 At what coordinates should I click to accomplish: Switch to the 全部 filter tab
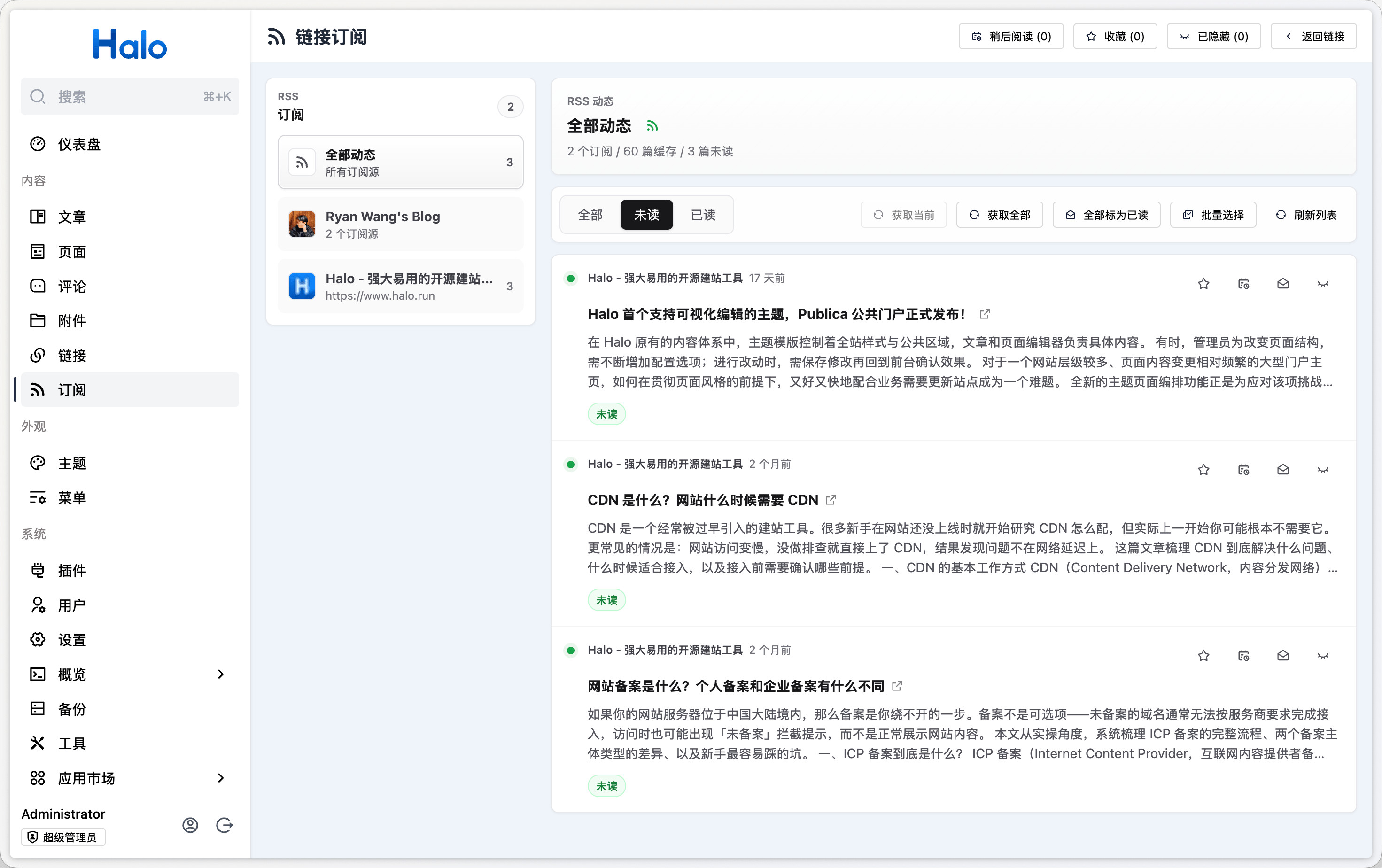click(x=590, y=215)
